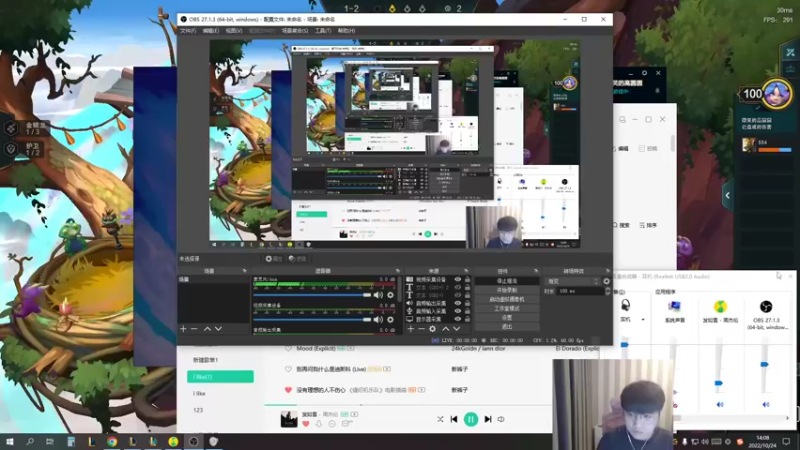Open the Help menu in OBS
Screen dimensions: 800x450
pos(346,31)
